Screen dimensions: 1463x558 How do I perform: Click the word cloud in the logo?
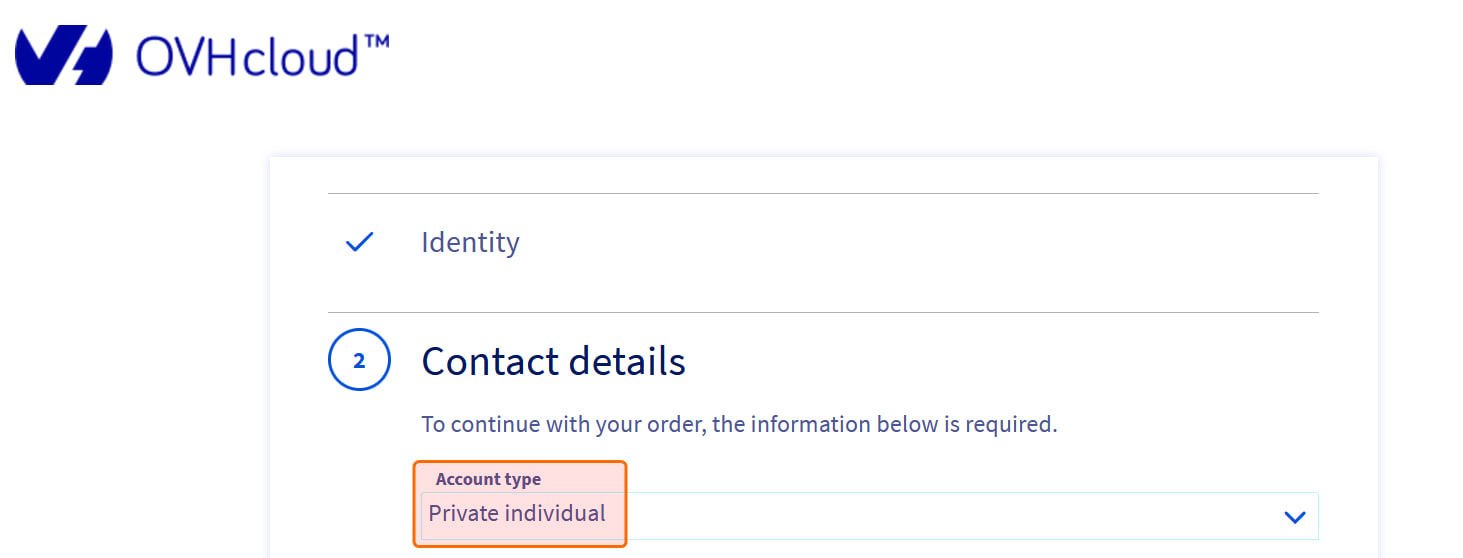pos(304,57)
